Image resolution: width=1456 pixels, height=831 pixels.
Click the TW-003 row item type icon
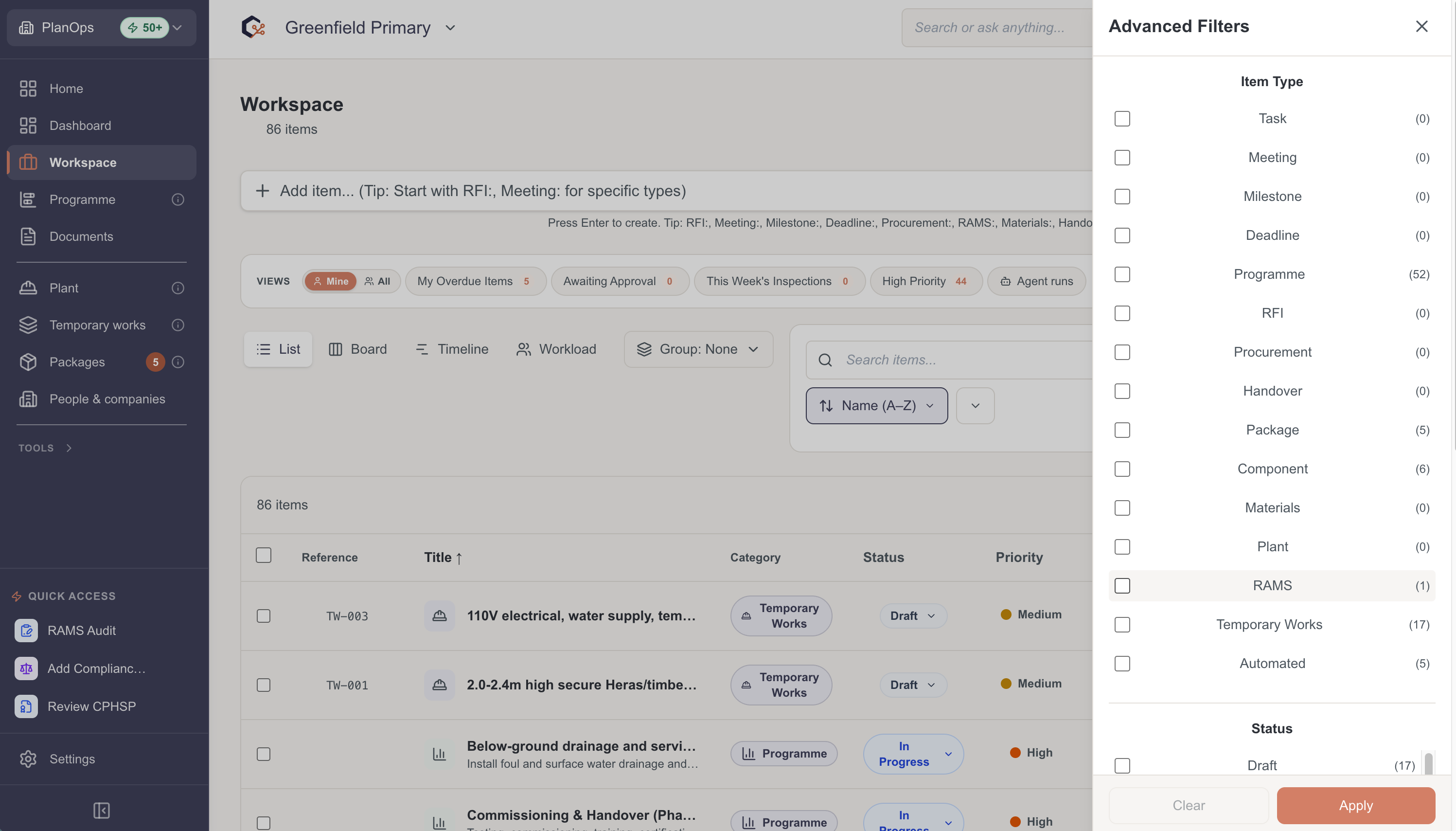(x=439, y=616)
